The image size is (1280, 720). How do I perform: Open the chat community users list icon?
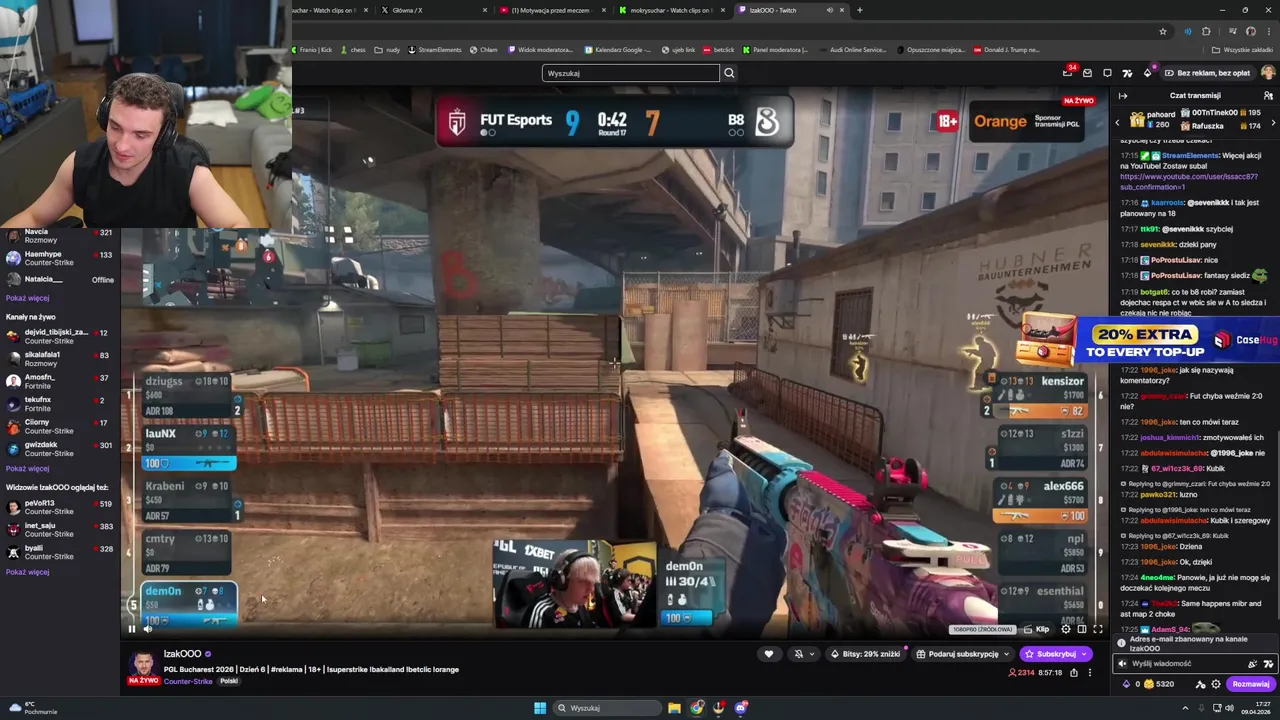[x=1268, y=96]
